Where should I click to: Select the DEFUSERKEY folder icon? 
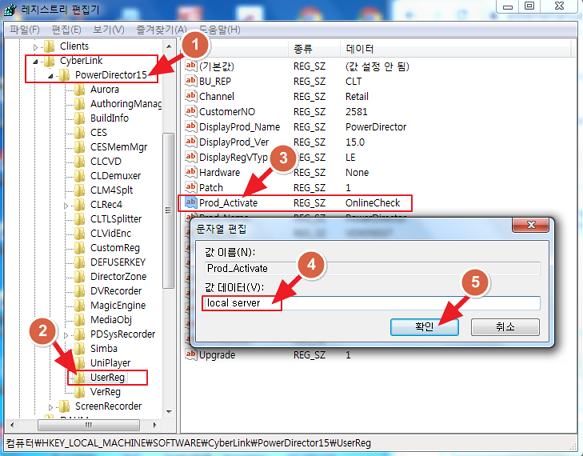(x=79, y=263)
